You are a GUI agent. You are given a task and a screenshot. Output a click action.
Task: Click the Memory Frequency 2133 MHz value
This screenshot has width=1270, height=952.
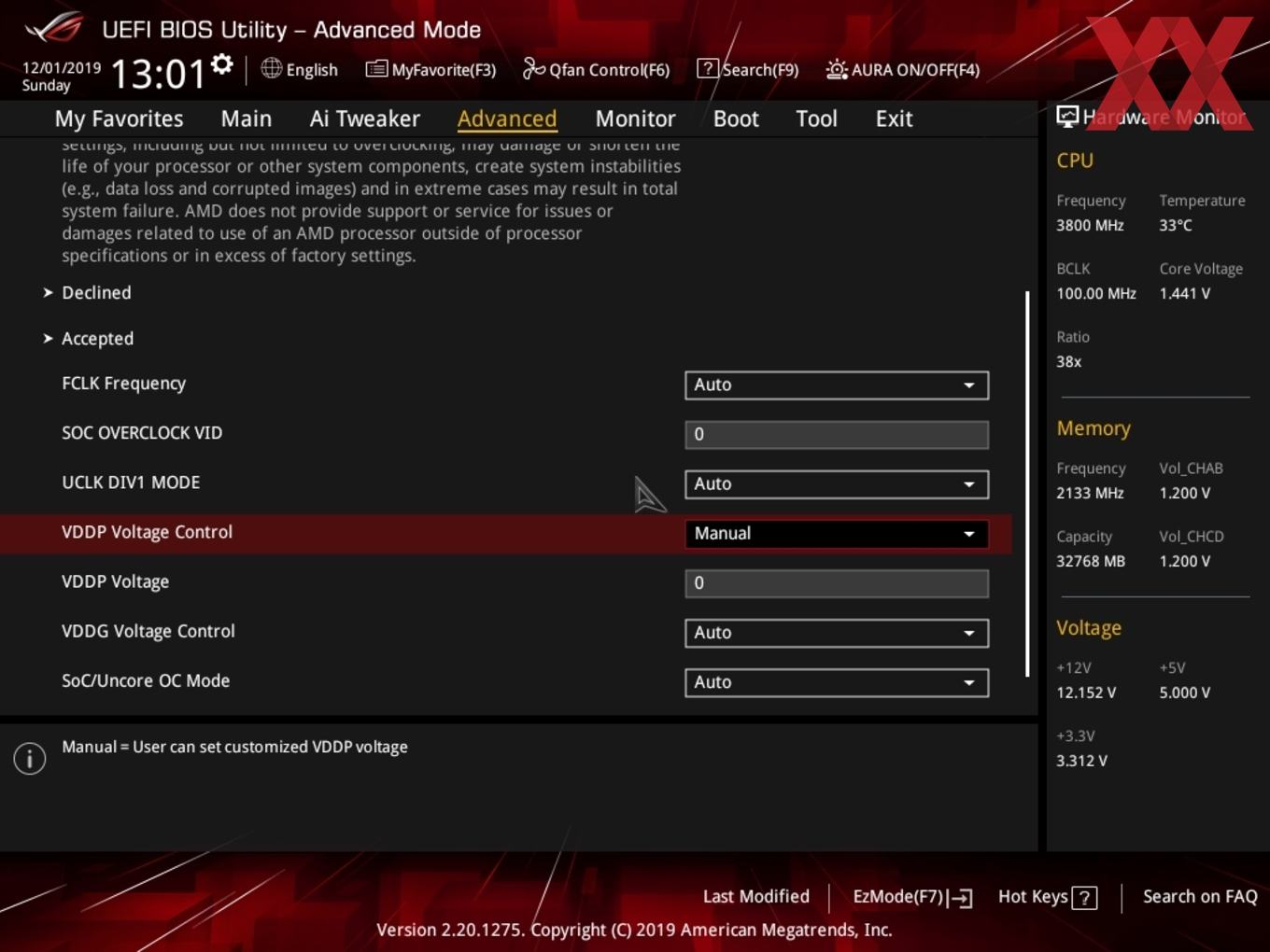pos(1090,493)
